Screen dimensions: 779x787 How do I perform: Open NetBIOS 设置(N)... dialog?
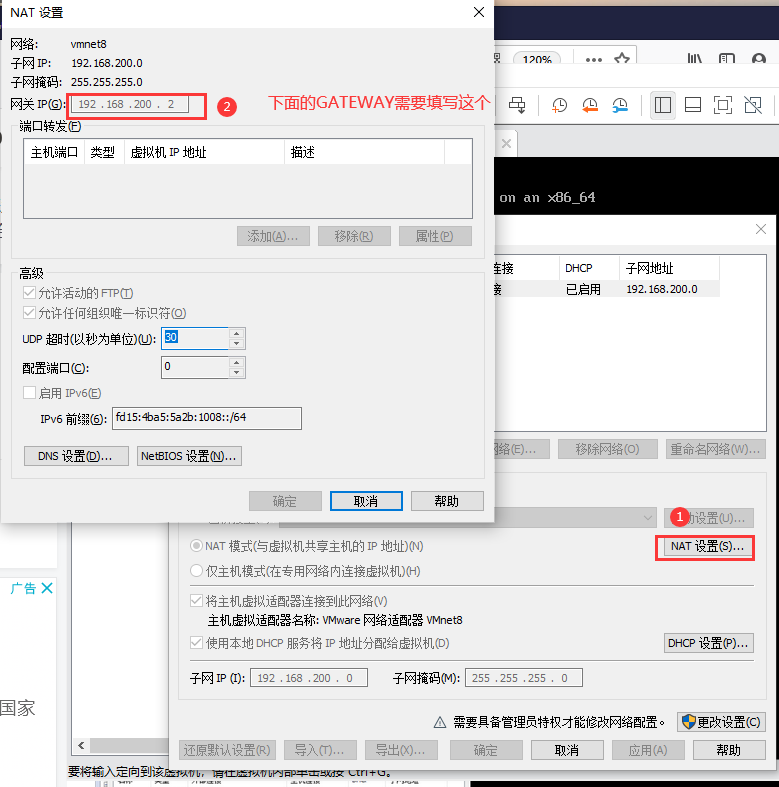coord(189,456)
